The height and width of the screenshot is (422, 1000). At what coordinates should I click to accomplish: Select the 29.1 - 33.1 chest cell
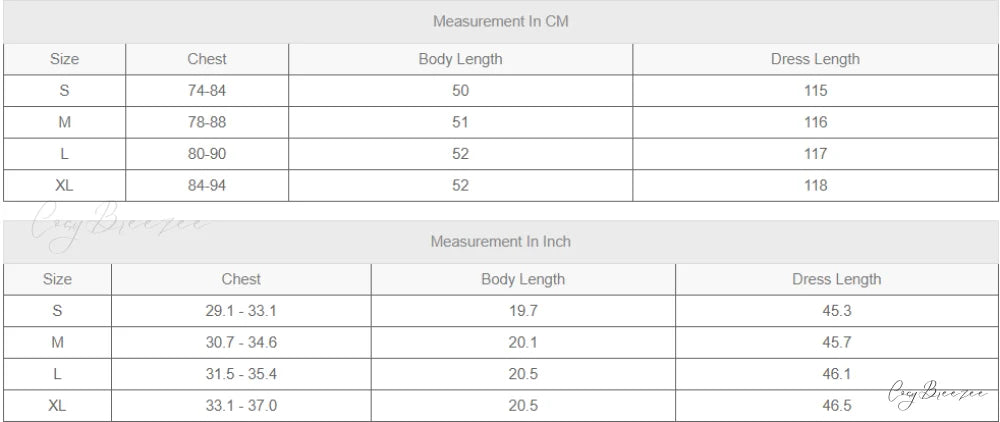241,311
